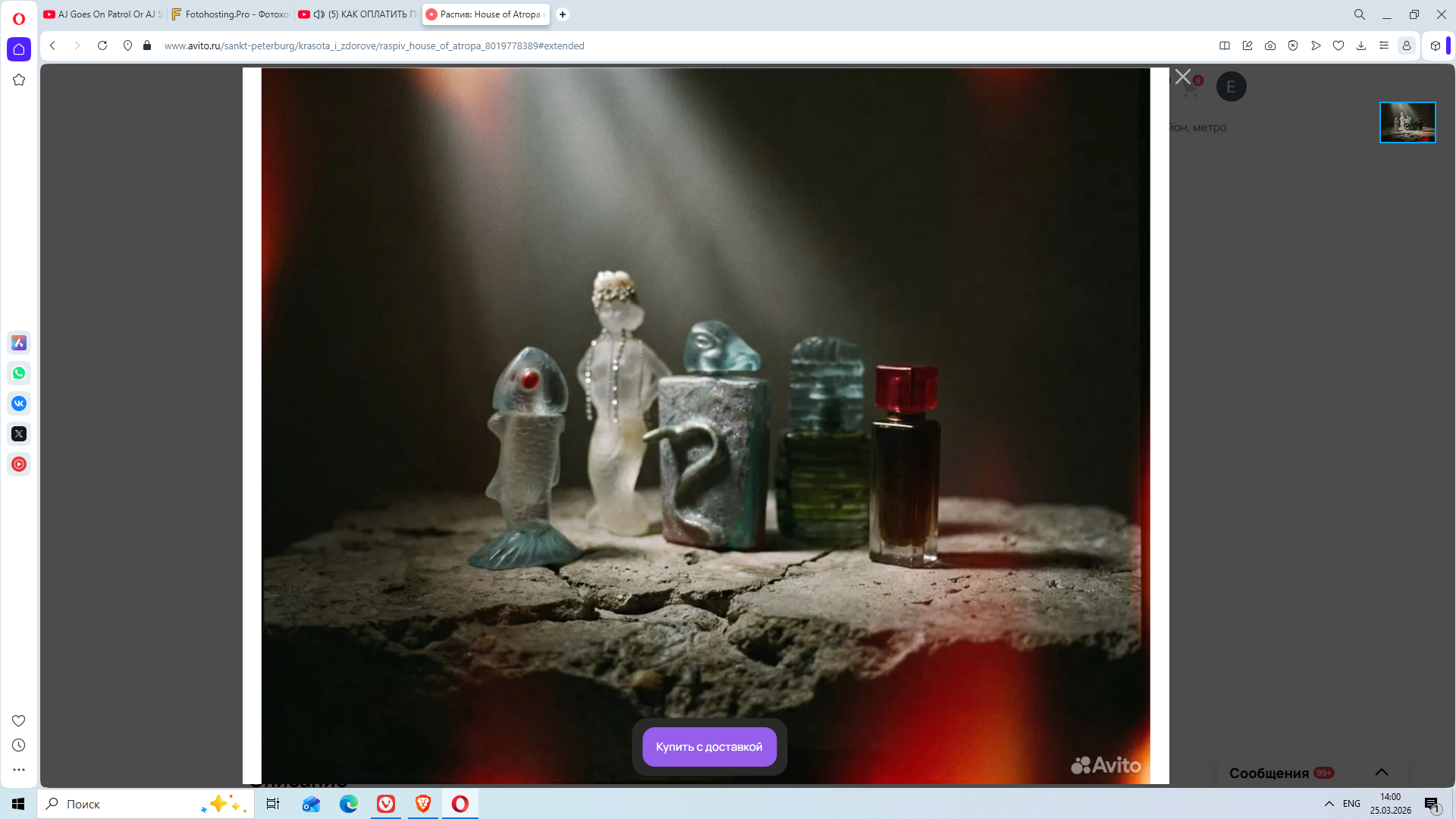Open Opera history clock icon

pos(19,745)
